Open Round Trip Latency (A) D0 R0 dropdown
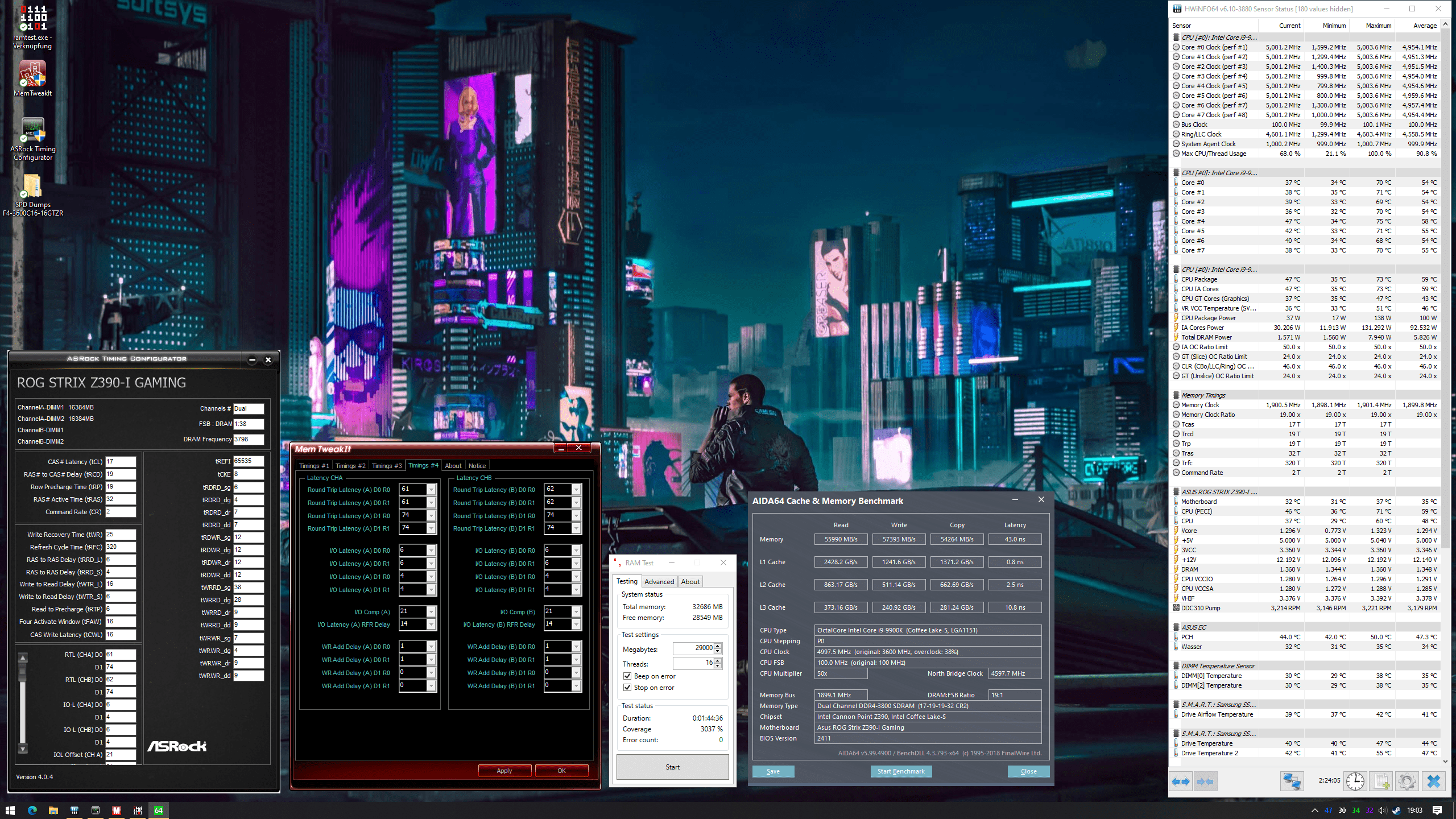1456x819 pixels. click(431, 490)
